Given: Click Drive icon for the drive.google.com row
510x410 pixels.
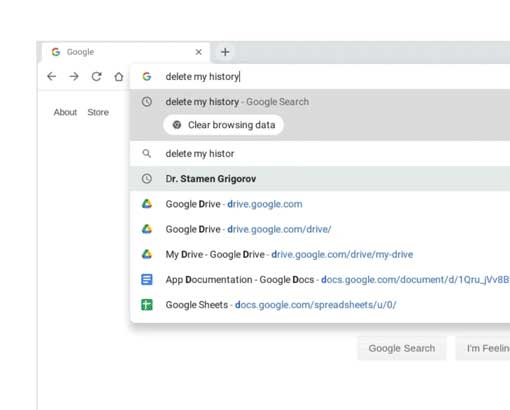Looking at the screenshot, I should pyautogui.click(x=147, y=204).
